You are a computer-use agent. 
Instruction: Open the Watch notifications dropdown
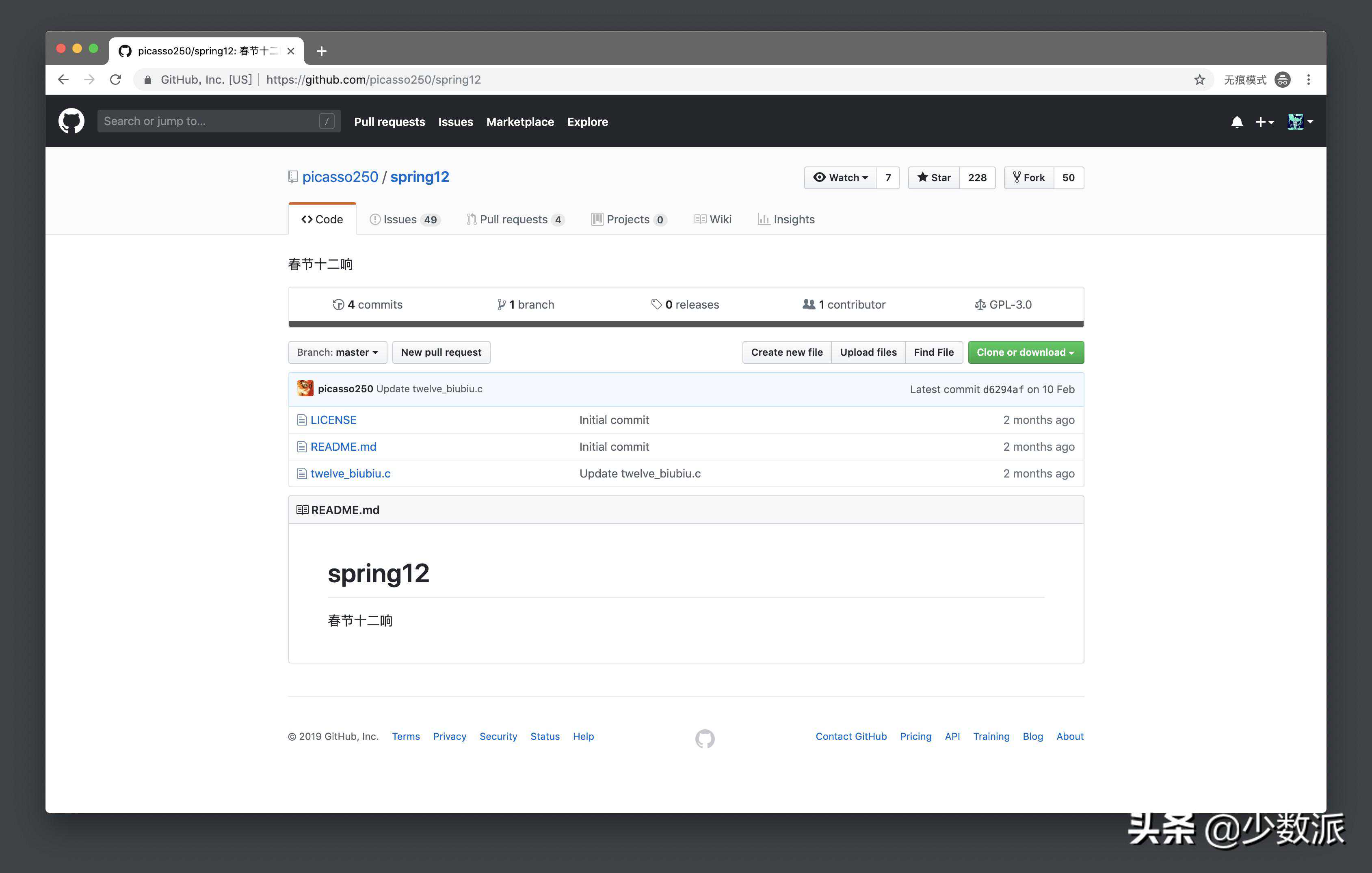[x=840, y=178]
